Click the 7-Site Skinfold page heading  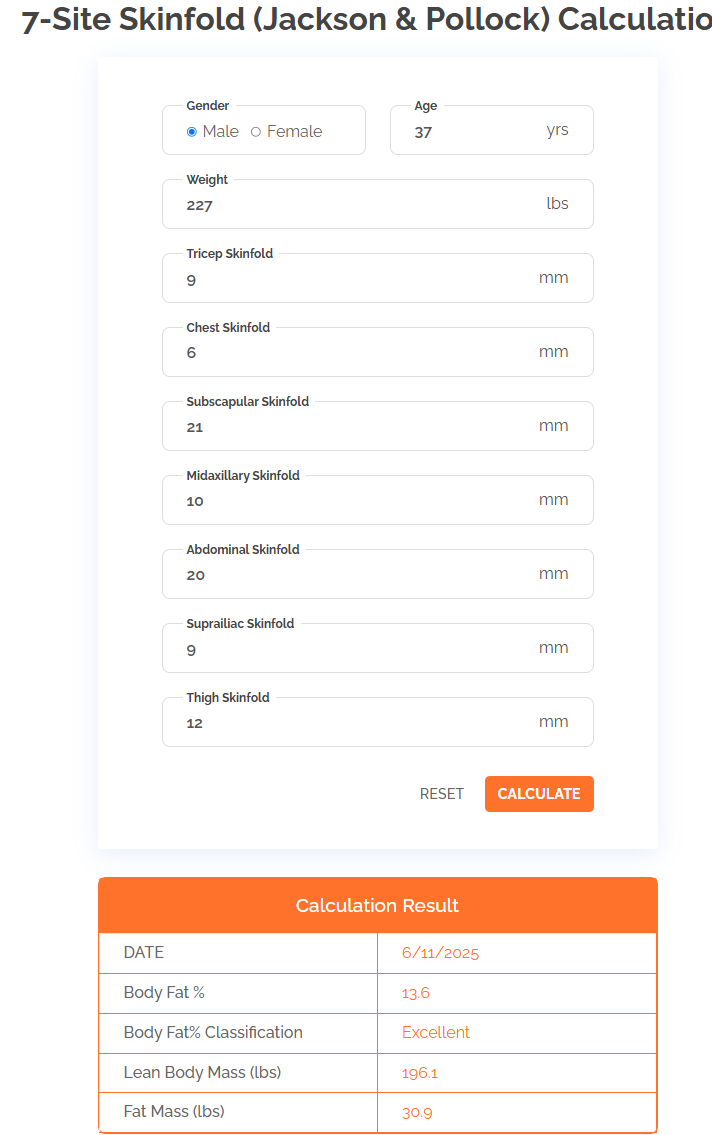pyautogui.click(x=367, y=19)
